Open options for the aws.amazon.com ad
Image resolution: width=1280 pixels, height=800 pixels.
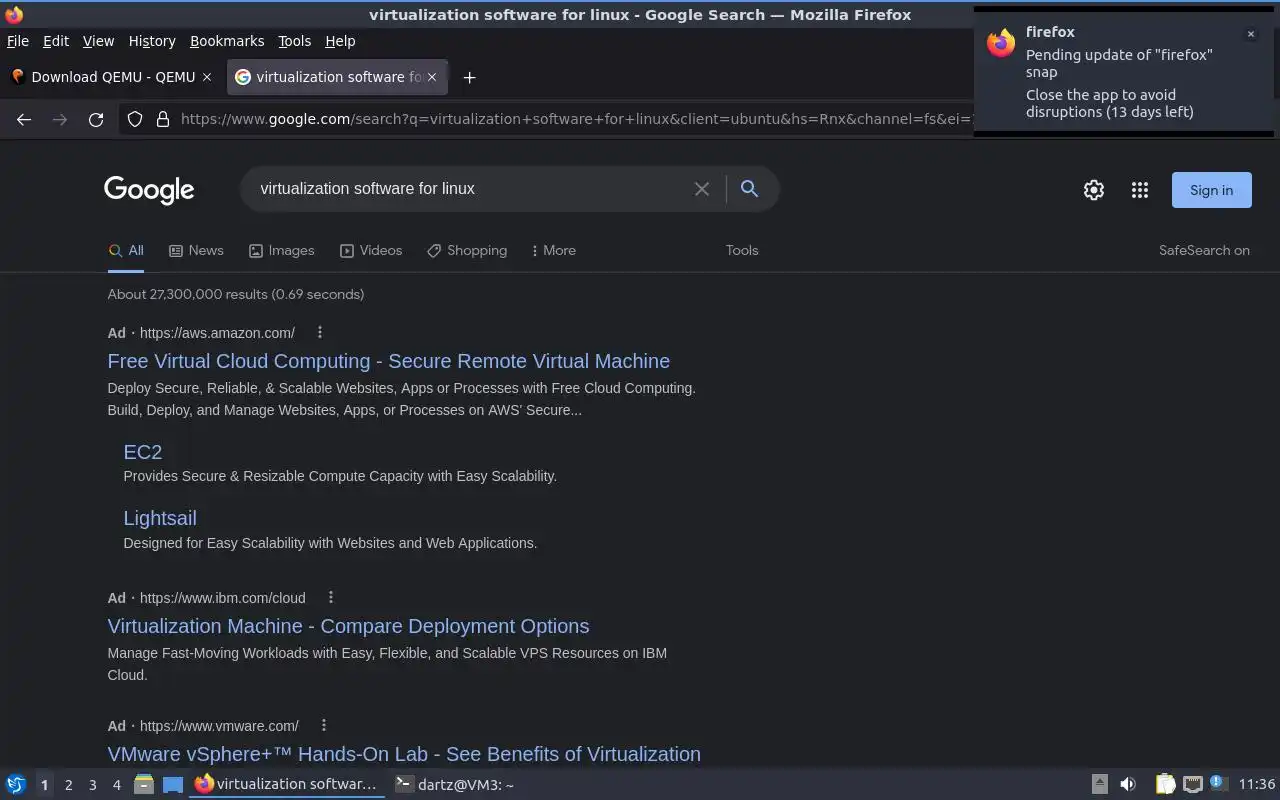point(320,332)
